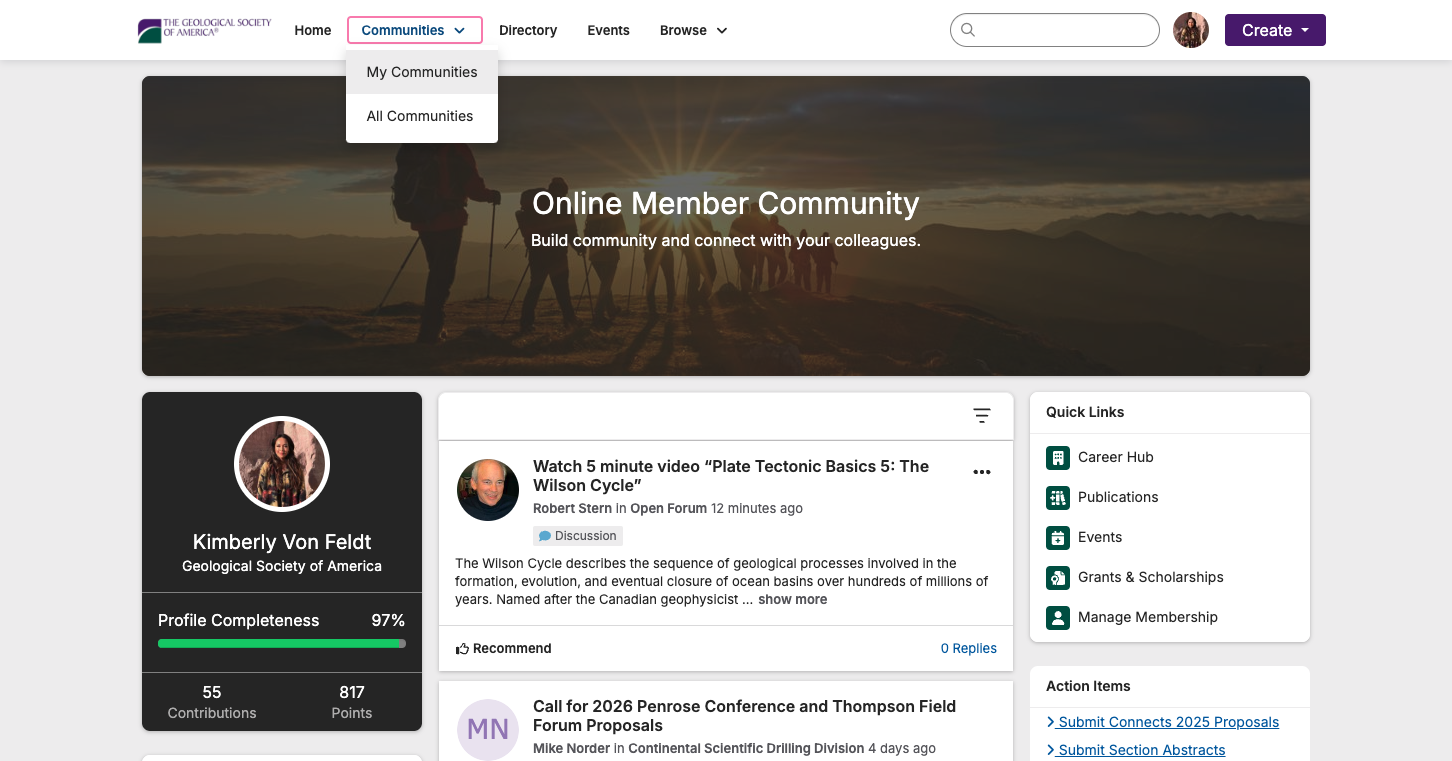Click the 817 Points stat
This screenshot has width=1452, height=761.
tap(352, 702)
